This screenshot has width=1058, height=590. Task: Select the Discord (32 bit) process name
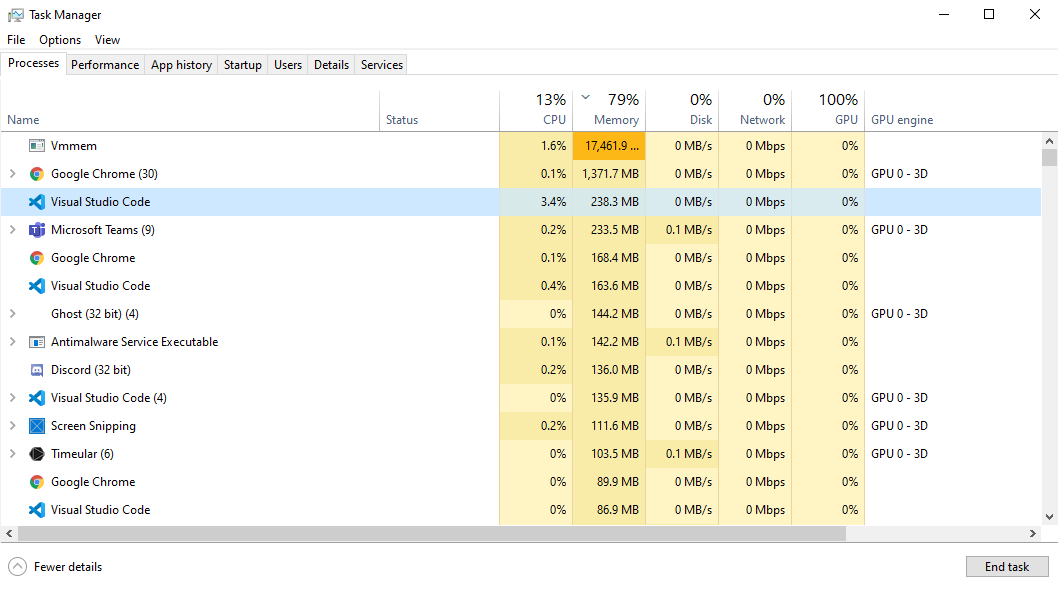[91, 370]
